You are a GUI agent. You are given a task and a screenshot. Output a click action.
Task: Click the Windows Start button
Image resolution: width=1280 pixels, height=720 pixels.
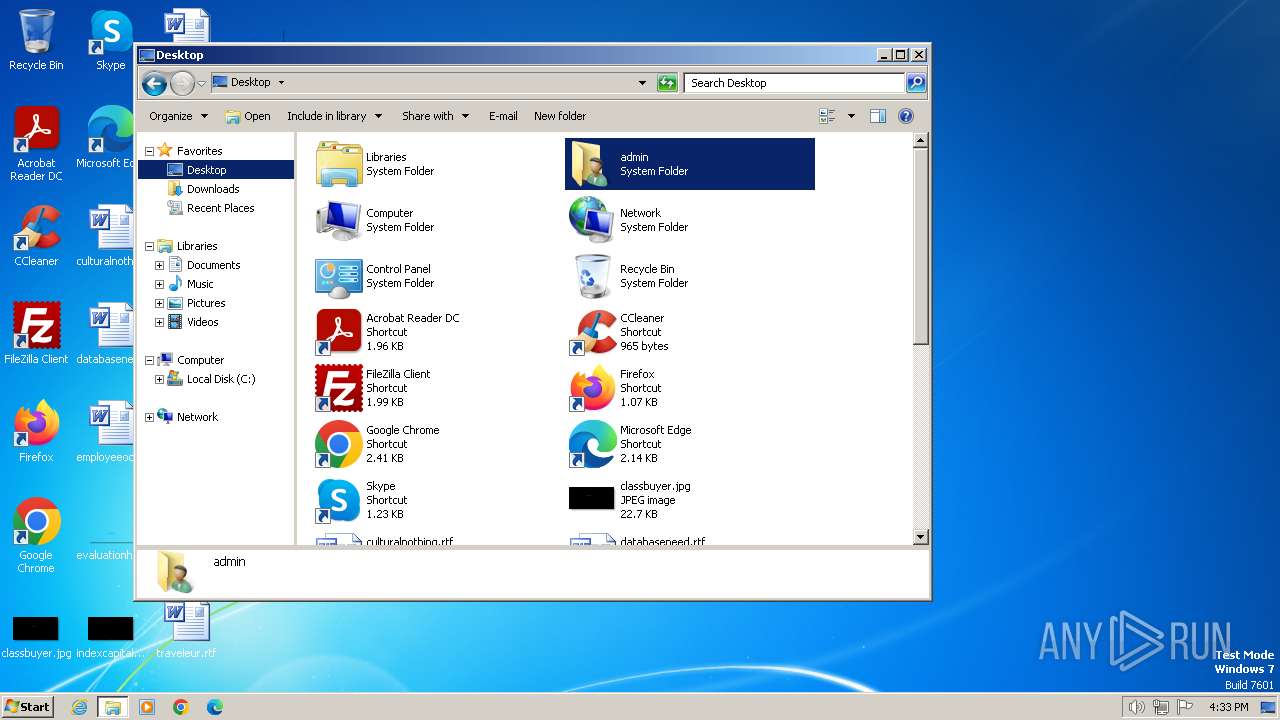point(28,707)
